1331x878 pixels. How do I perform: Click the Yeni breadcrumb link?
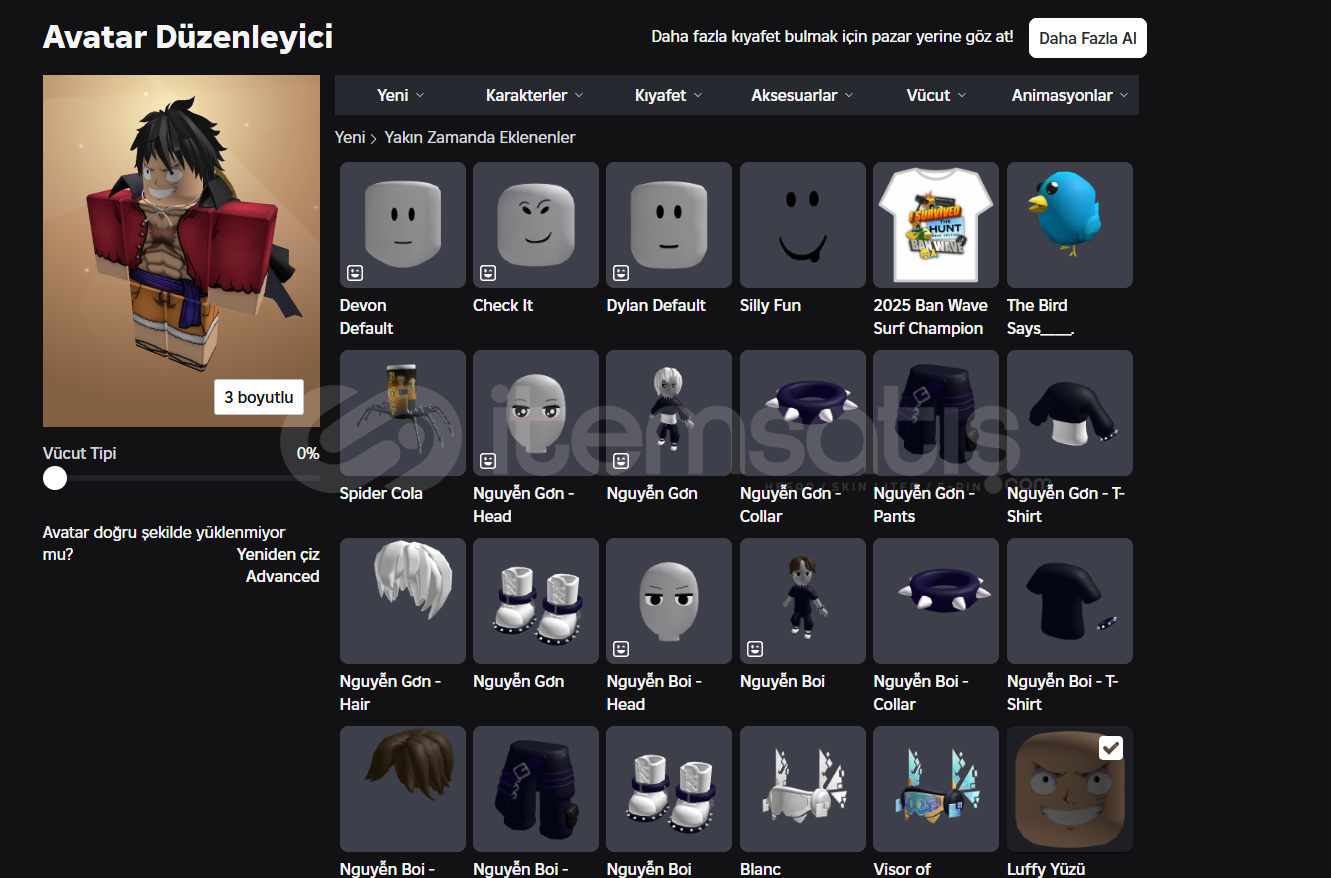click(350, 137)
